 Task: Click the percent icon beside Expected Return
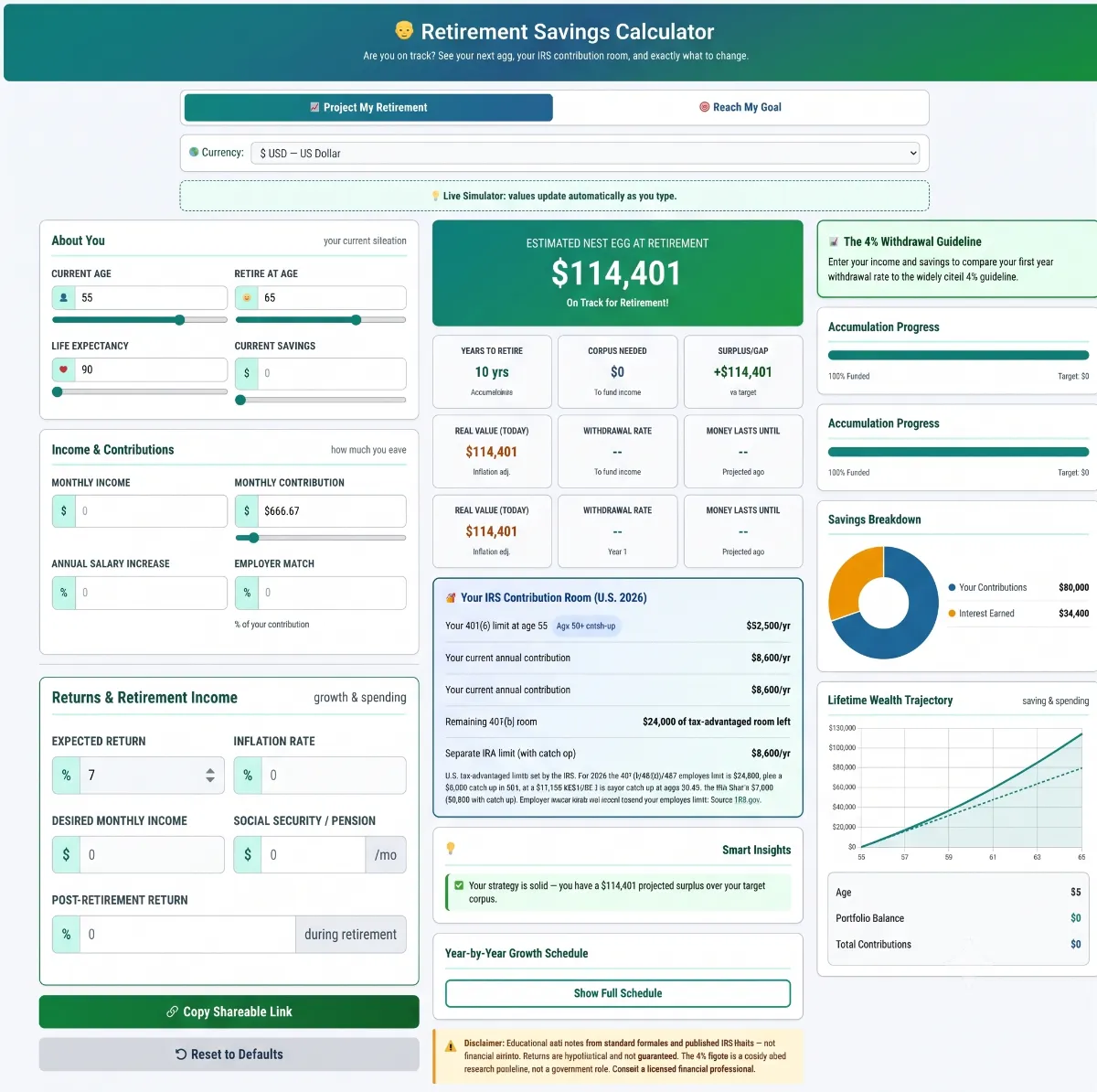coord(66,775)
